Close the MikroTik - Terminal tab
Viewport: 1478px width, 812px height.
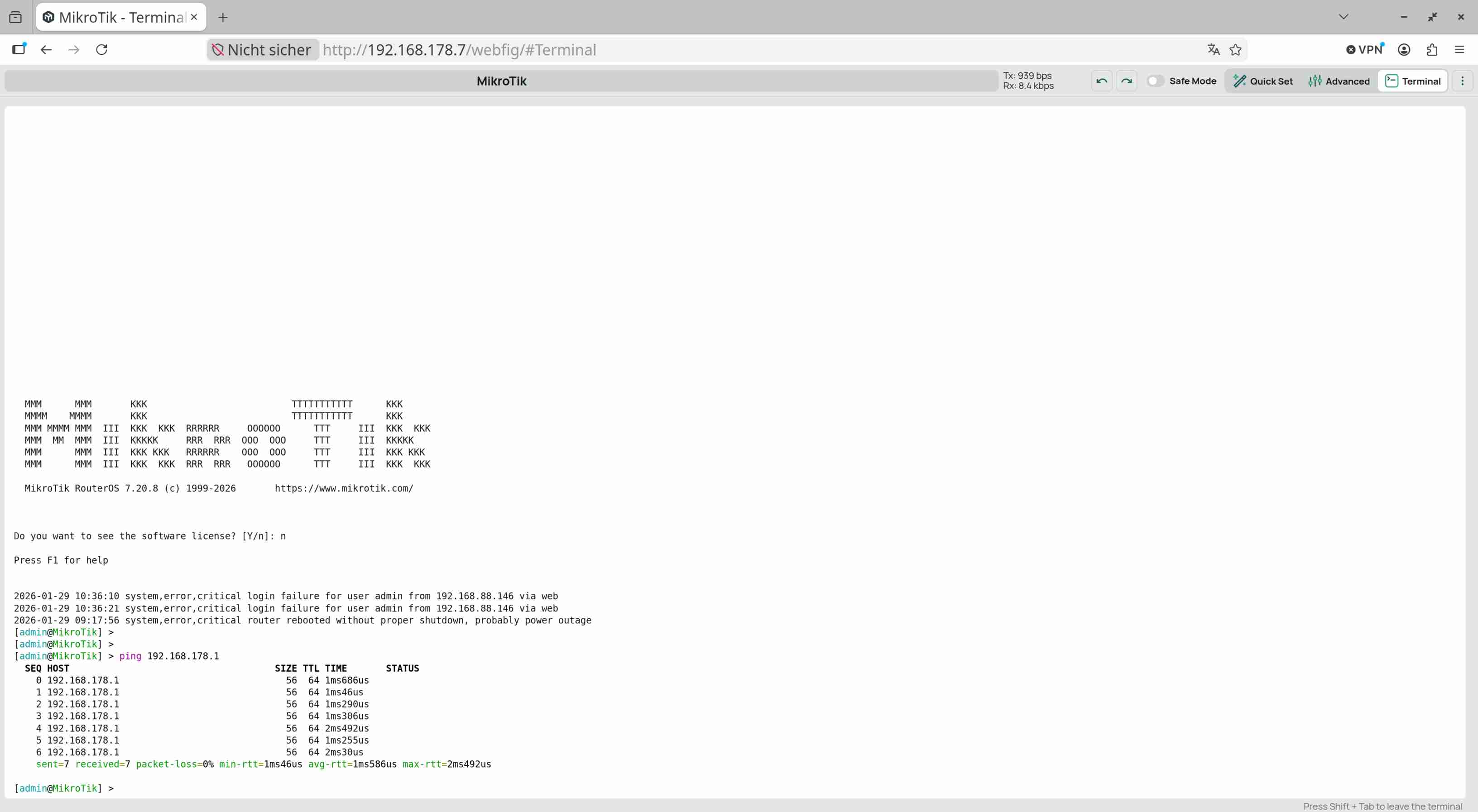point(194,17)
